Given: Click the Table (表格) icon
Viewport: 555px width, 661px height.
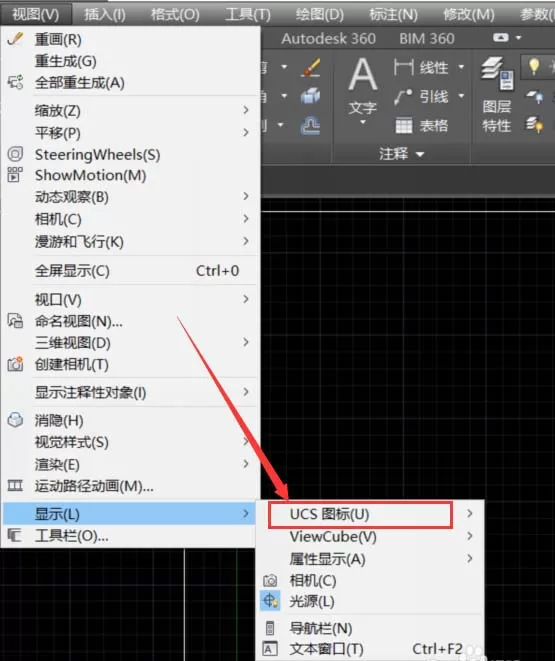Looking at the screenshot, I should click(x=403, y=126).
